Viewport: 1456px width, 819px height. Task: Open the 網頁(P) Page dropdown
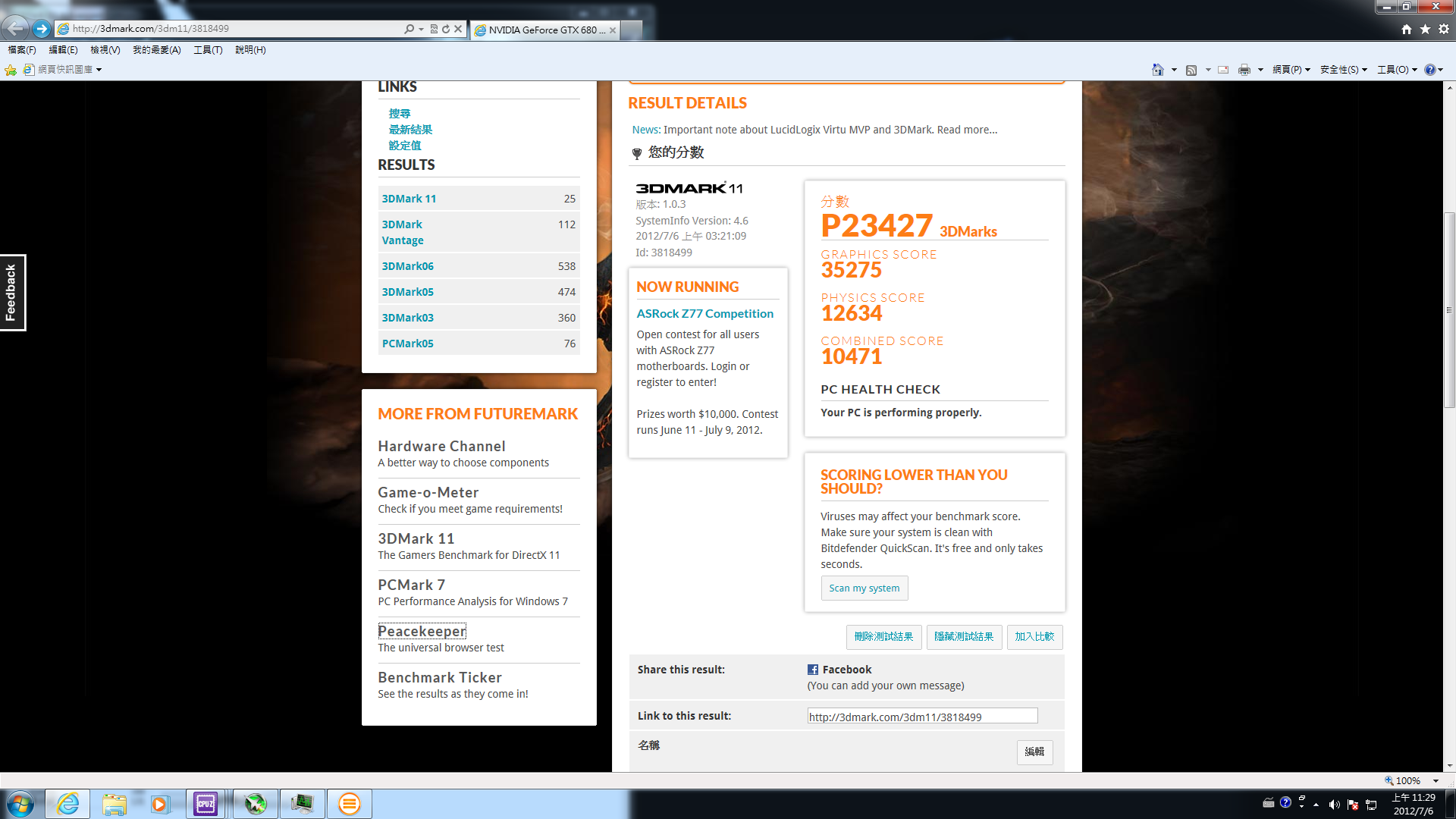tap(1291, 70)
